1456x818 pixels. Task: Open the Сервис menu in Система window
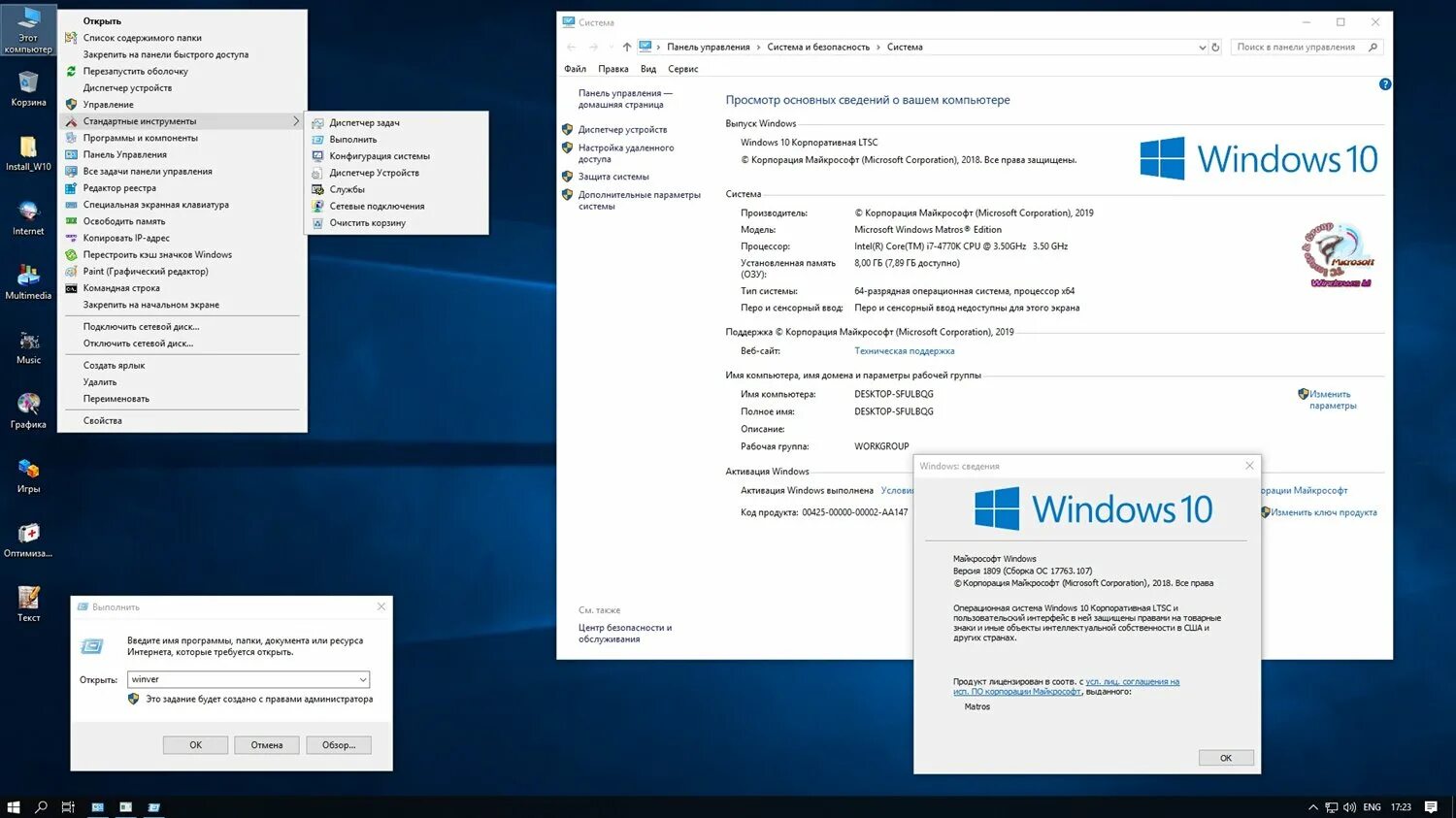[683, 69]
